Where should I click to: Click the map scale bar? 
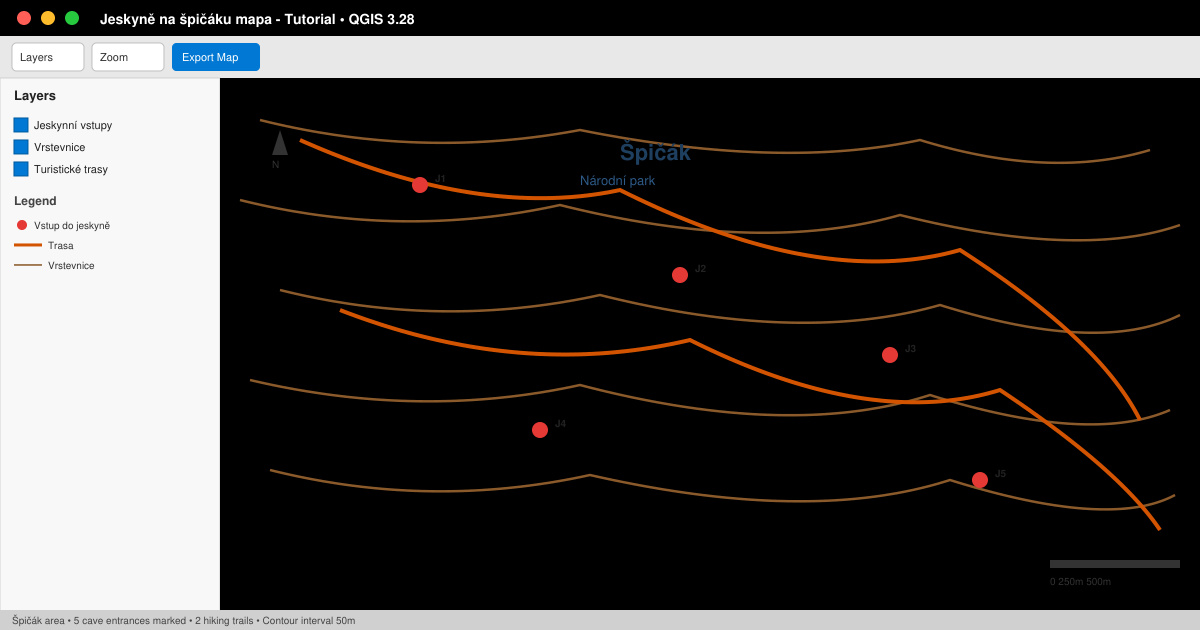(1115, 564)
